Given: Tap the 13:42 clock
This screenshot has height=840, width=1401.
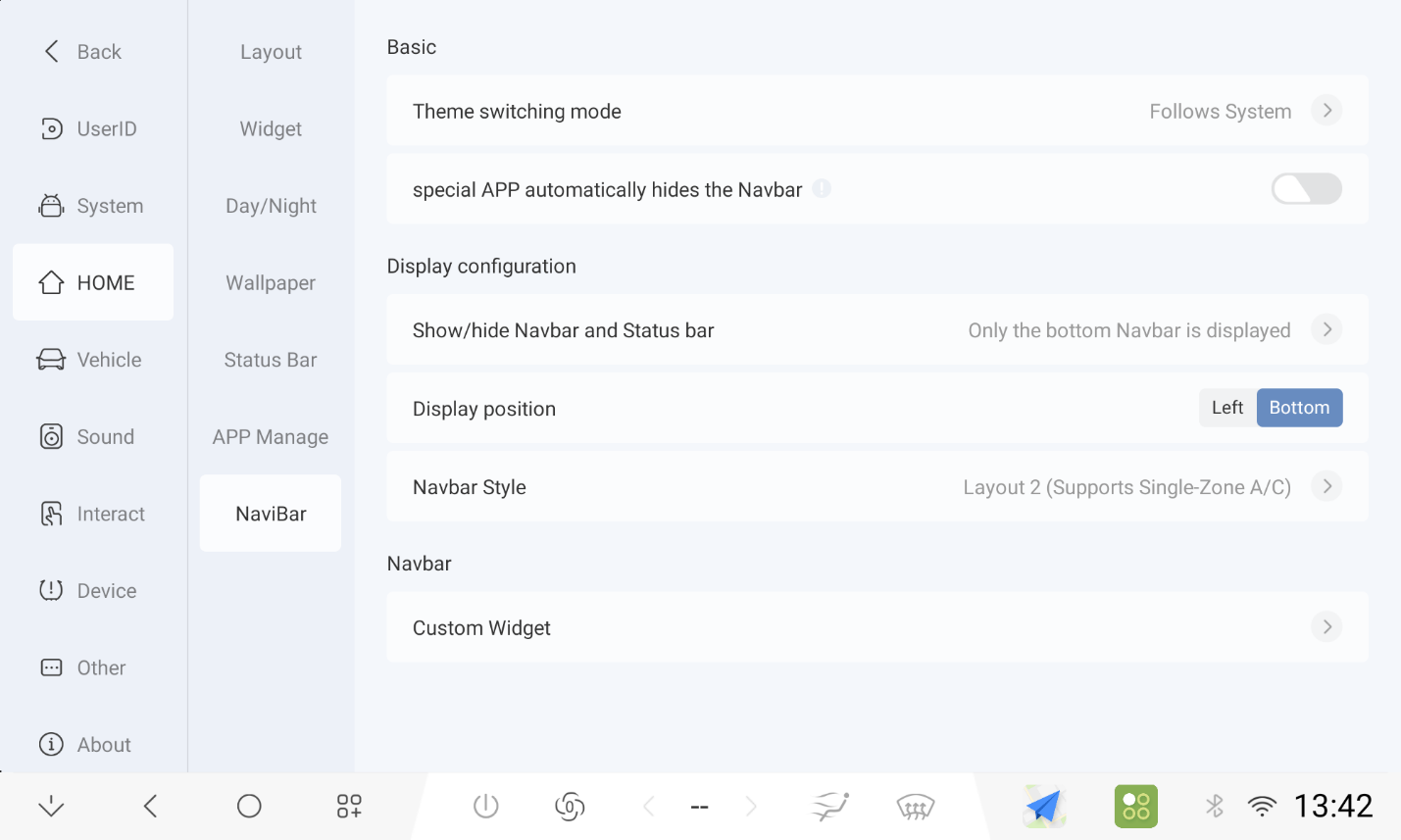Looking at the screenshot, I should pos(1333,806).
